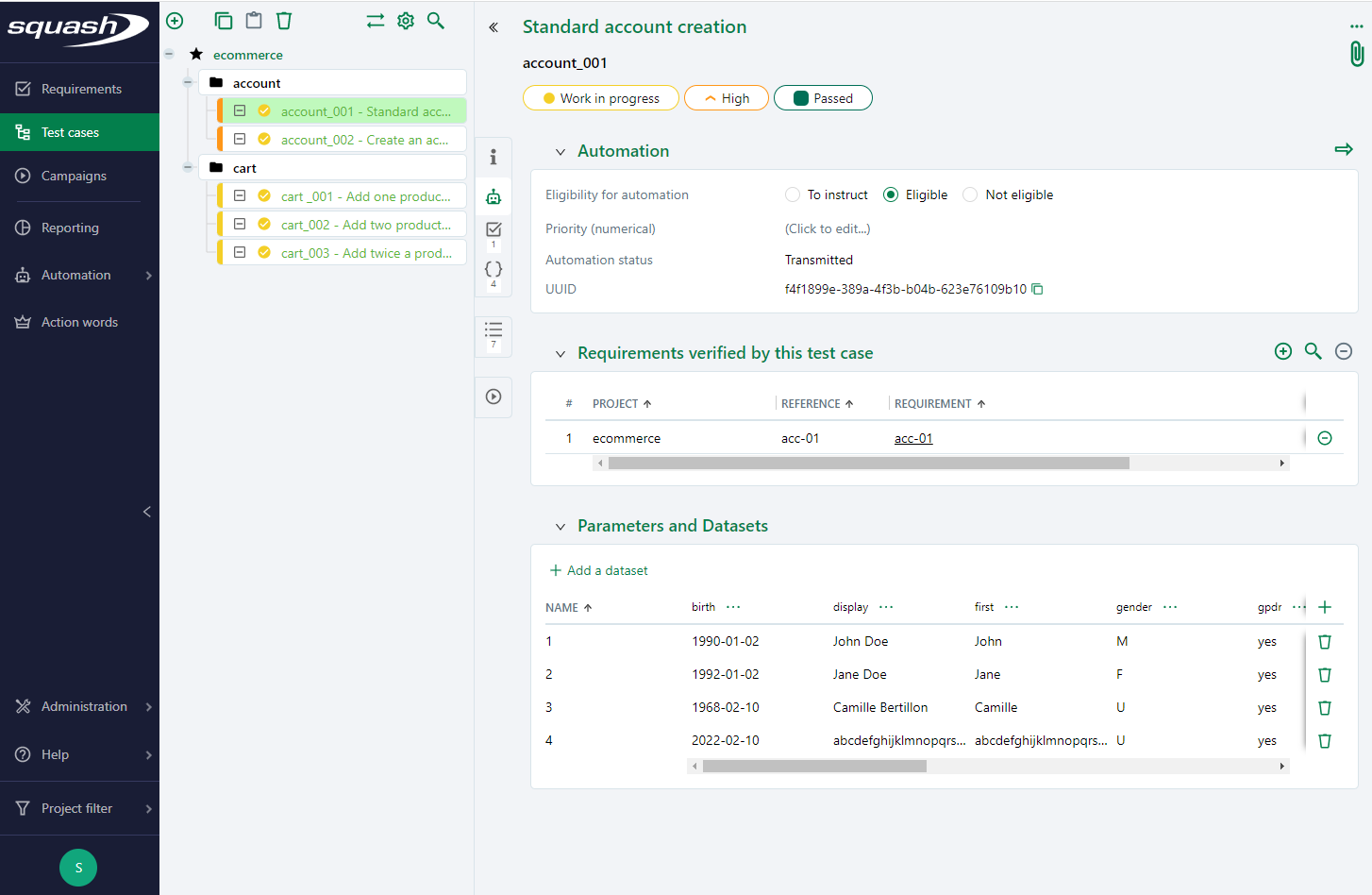
Task: Collapse the cart folder in tree
Action: coord(188,168)
